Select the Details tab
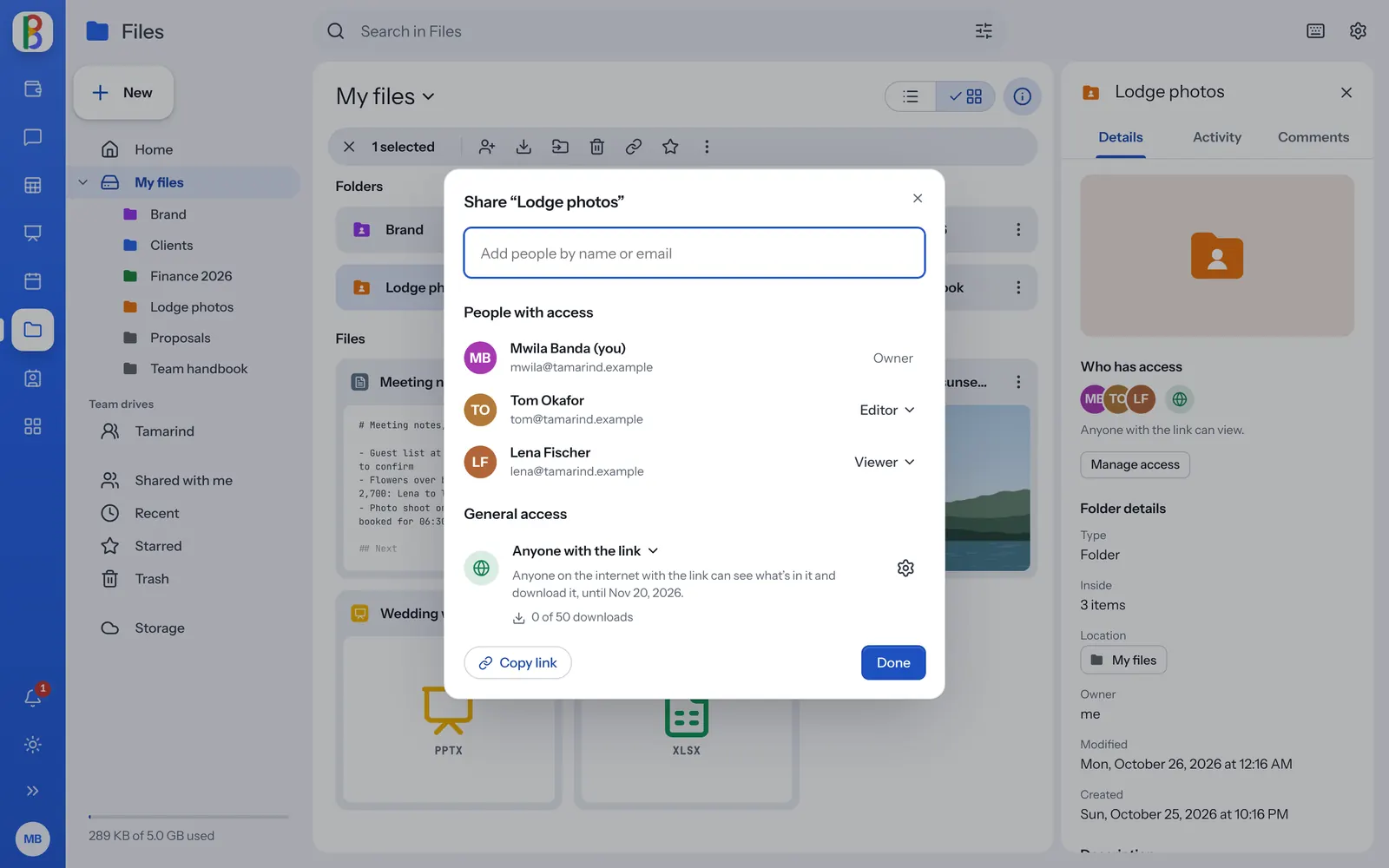This screenshot has height=868, width=1389. point(1121,137)
